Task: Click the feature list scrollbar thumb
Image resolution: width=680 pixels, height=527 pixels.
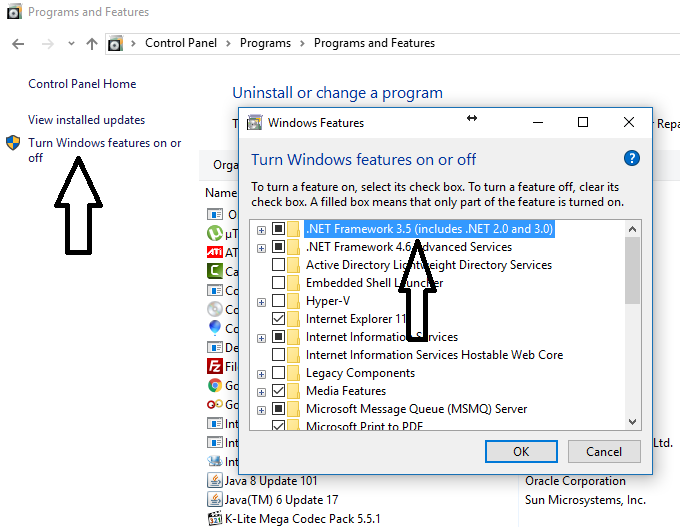Action: coord(632,270)
